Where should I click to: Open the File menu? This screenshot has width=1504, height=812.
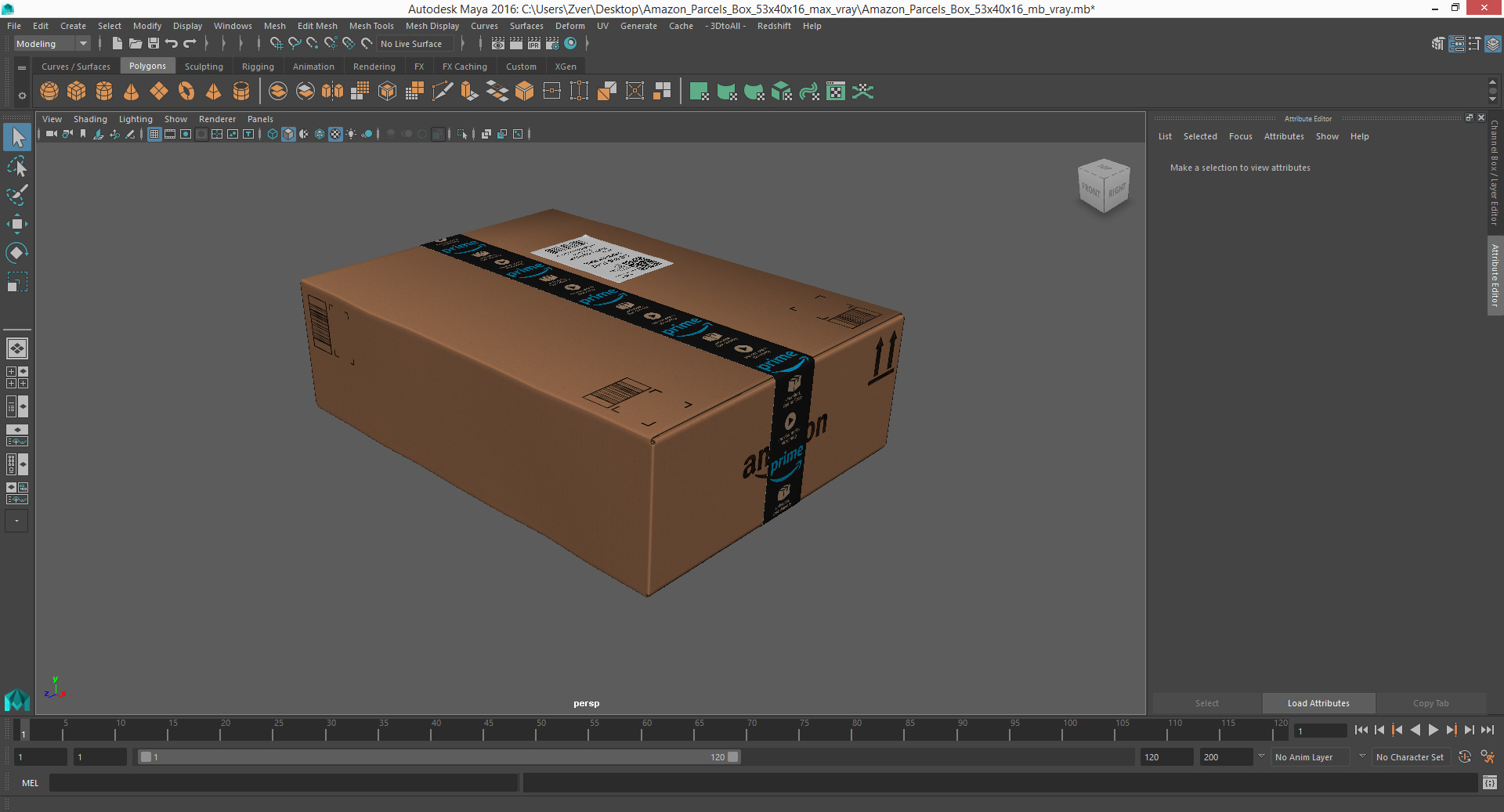14,26
